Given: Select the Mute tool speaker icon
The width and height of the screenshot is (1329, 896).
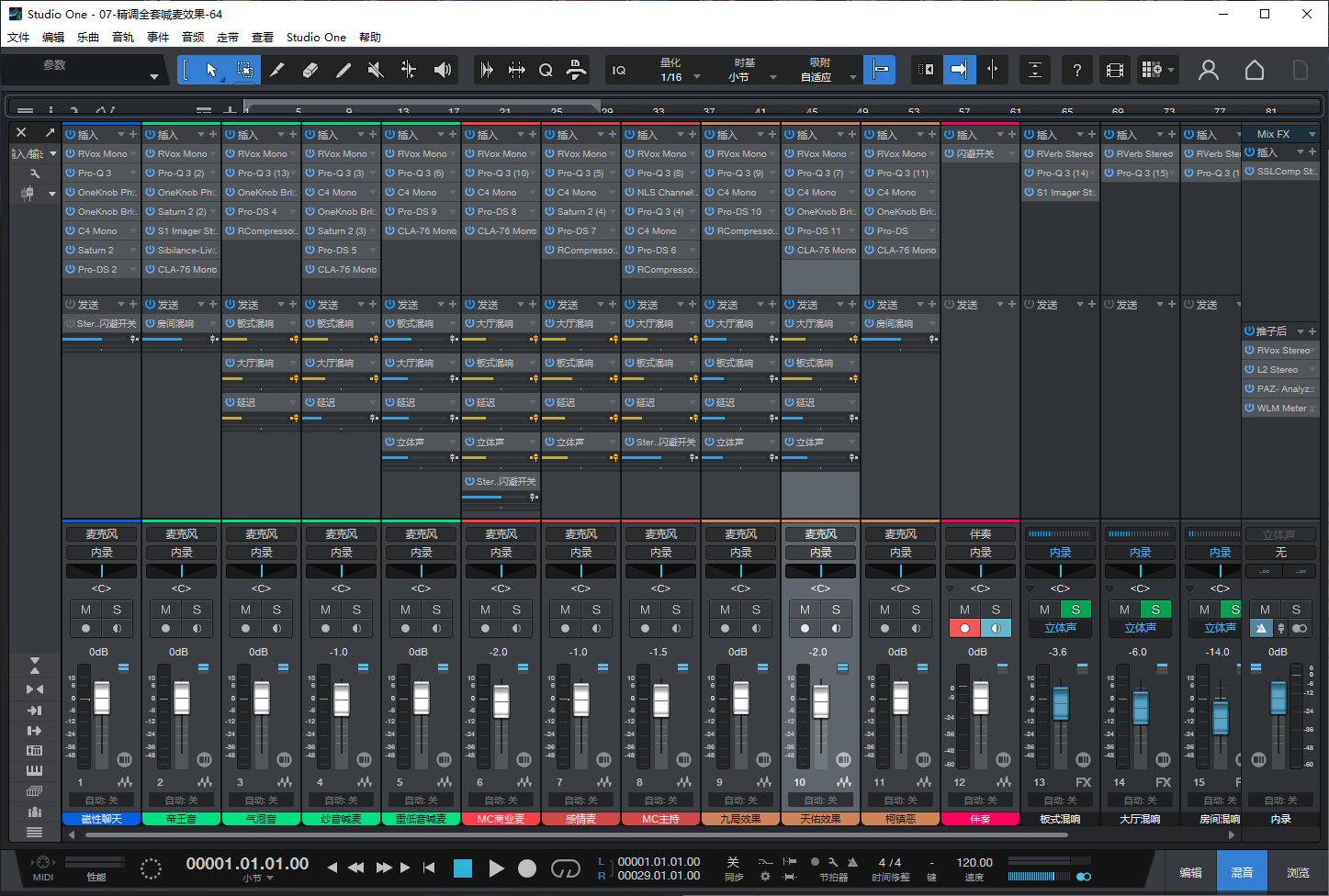Looking at the screenshot, I should click(x=375, y=70).
